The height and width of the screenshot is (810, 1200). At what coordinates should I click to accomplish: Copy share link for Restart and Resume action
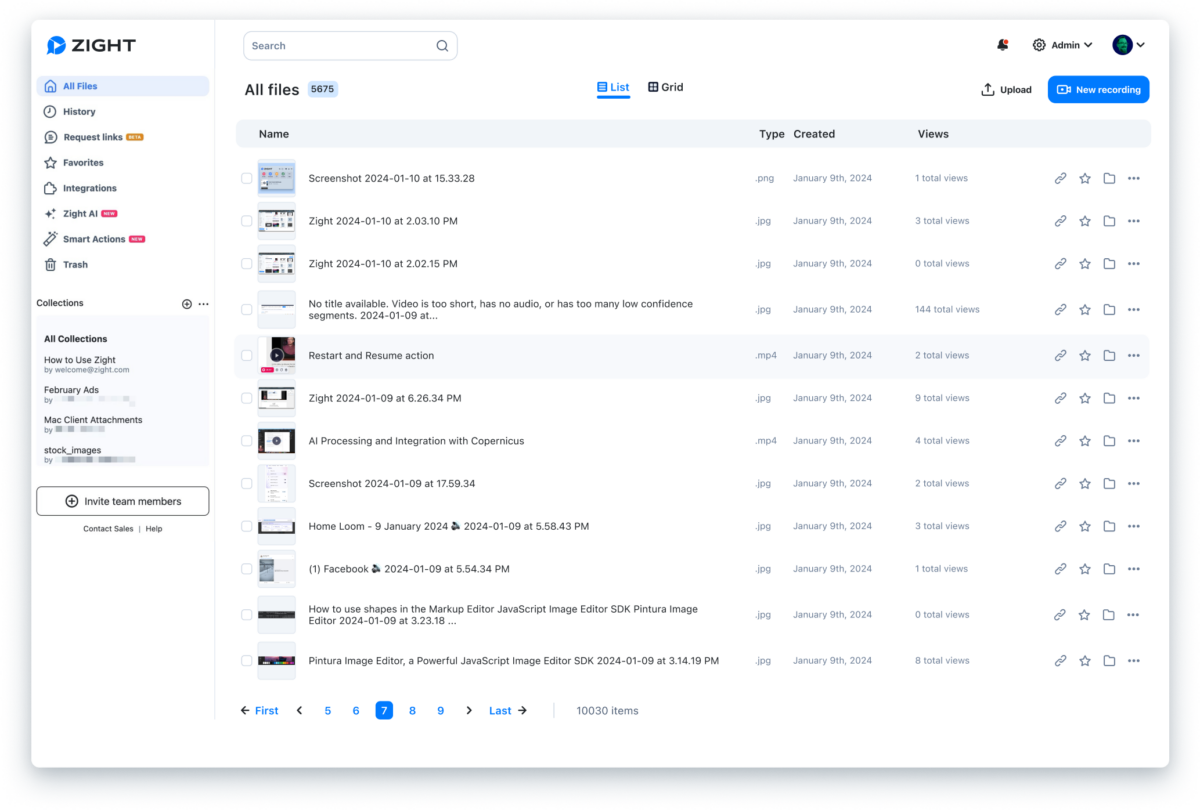[x=1060, y=355]
